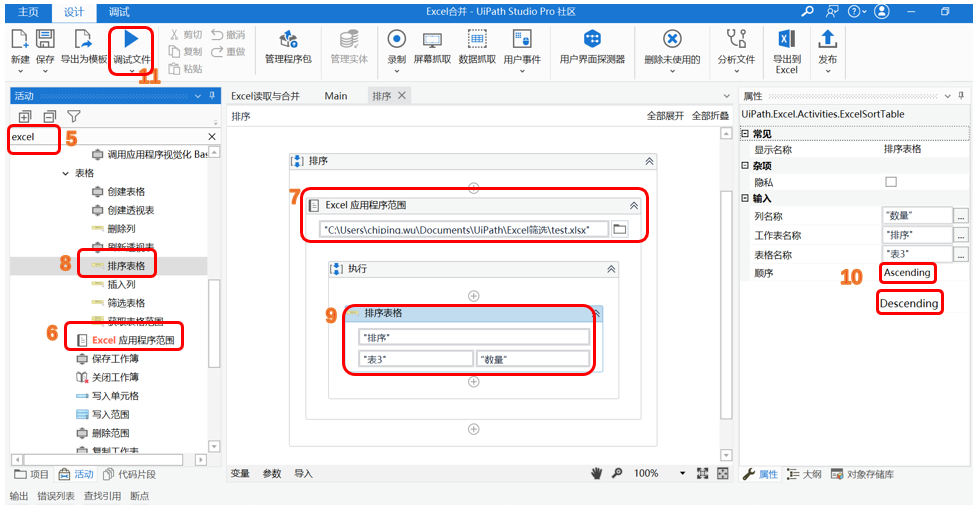Open the 导入 imports panel
This screenshot has height=512, width=973.
pos(303,474)
